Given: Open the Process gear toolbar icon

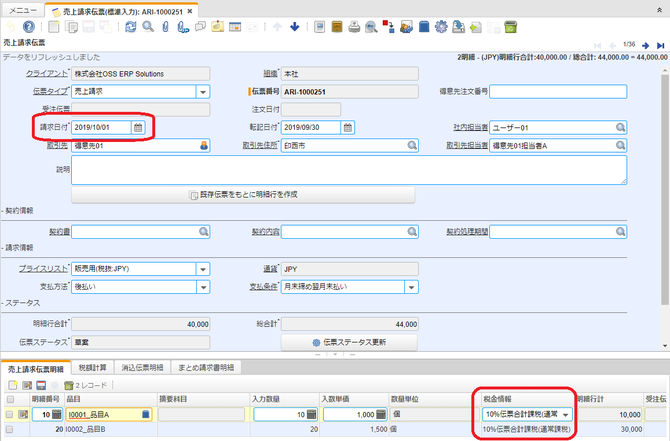Looking at the screenshot, I should coord(441,27).
